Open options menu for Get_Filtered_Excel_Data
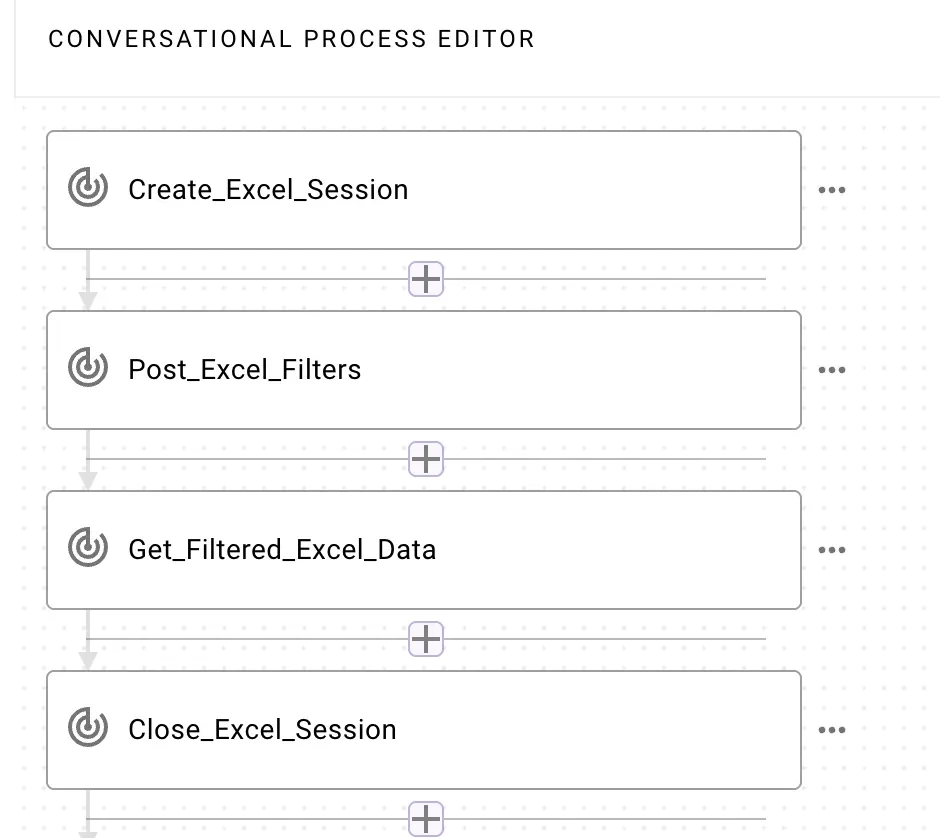 tap(831, 550)
